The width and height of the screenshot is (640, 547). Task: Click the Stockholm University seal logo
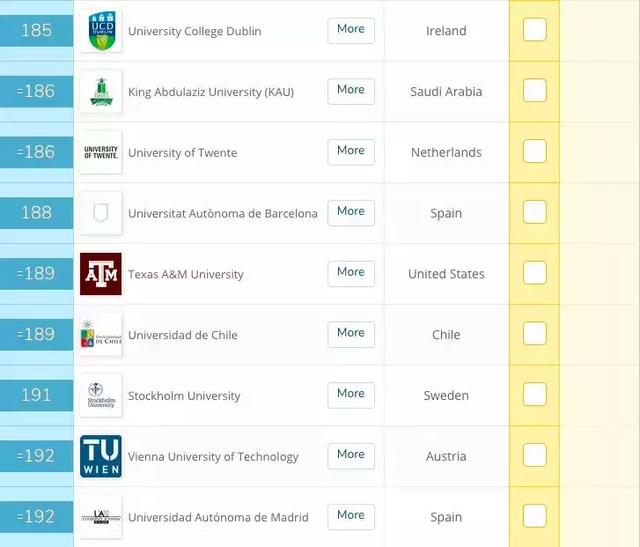coord(101,396)
